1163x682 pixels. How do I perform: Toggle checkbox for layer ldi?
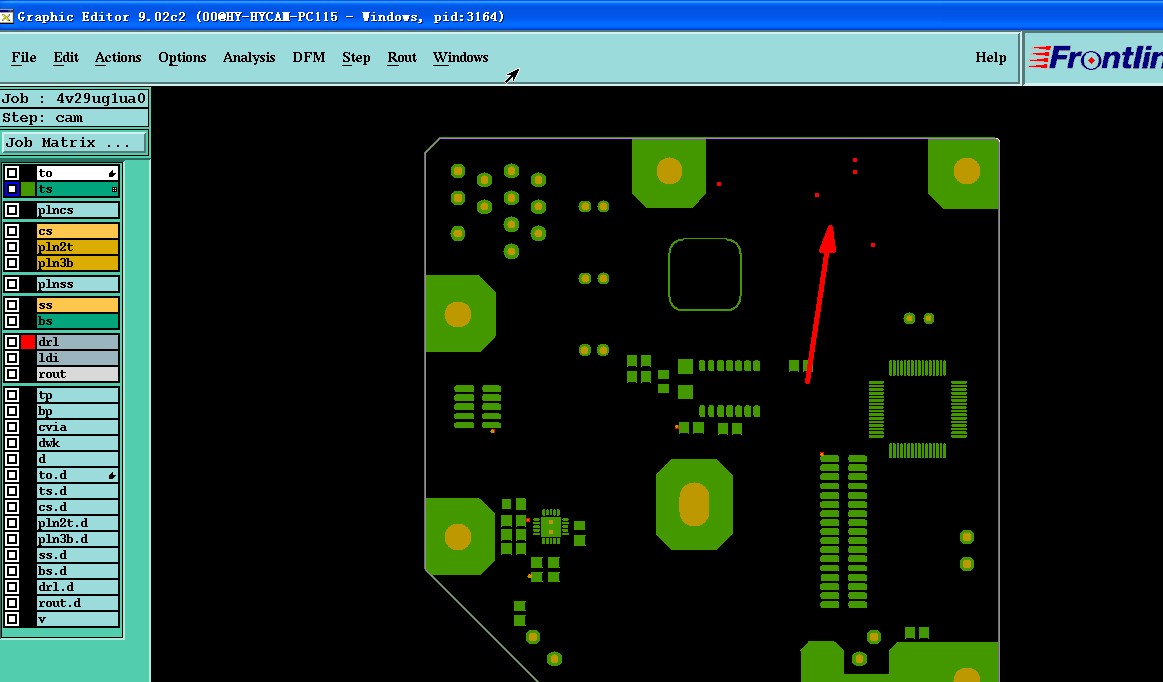12,358
